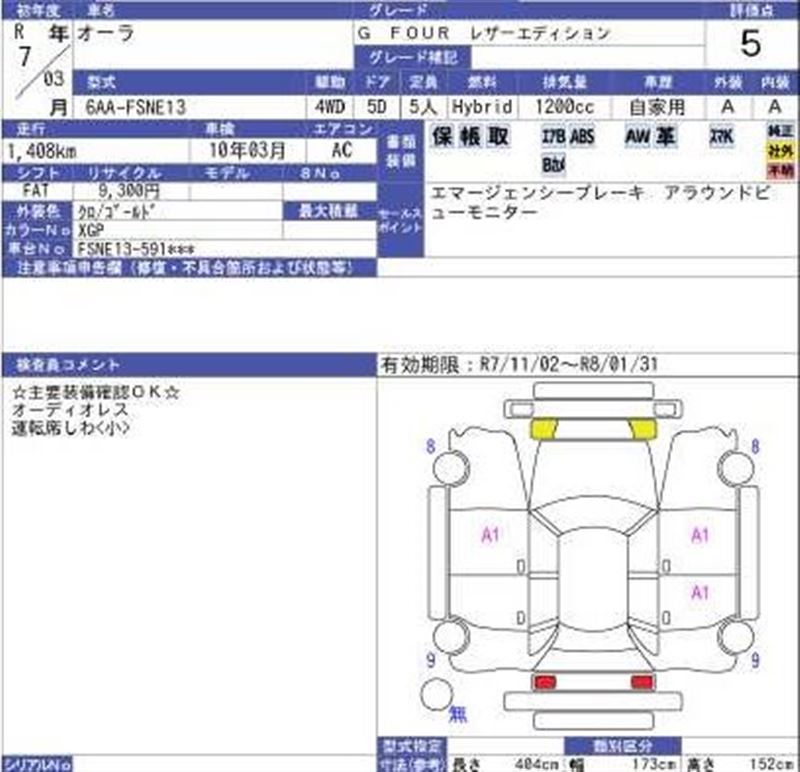Click the length value 404cm
Image resolution: width=800 pixels, height=772 pixels.
[x=538, y=764]
